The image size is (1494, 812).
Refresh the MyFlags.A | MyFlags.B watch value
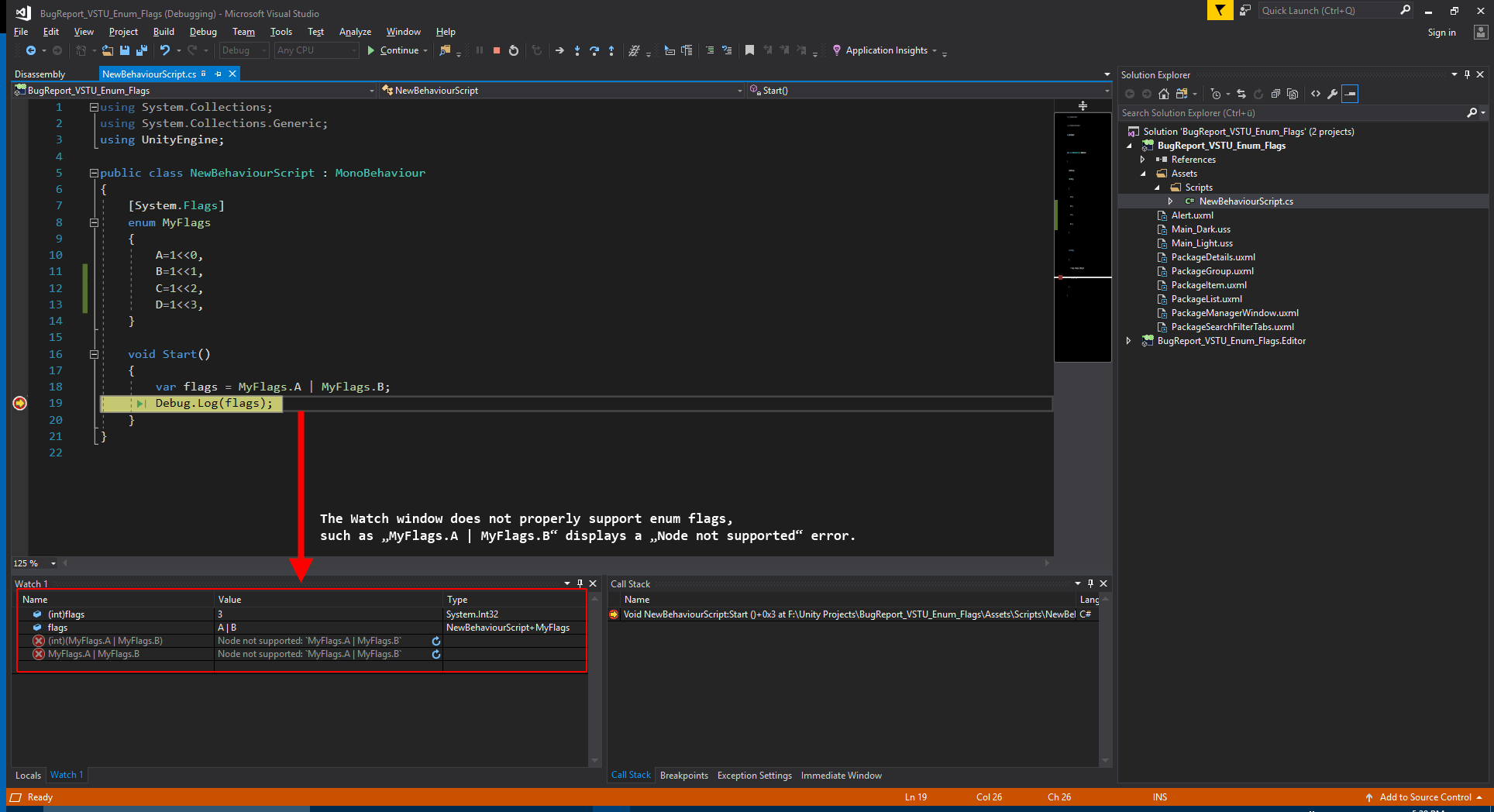436,654
